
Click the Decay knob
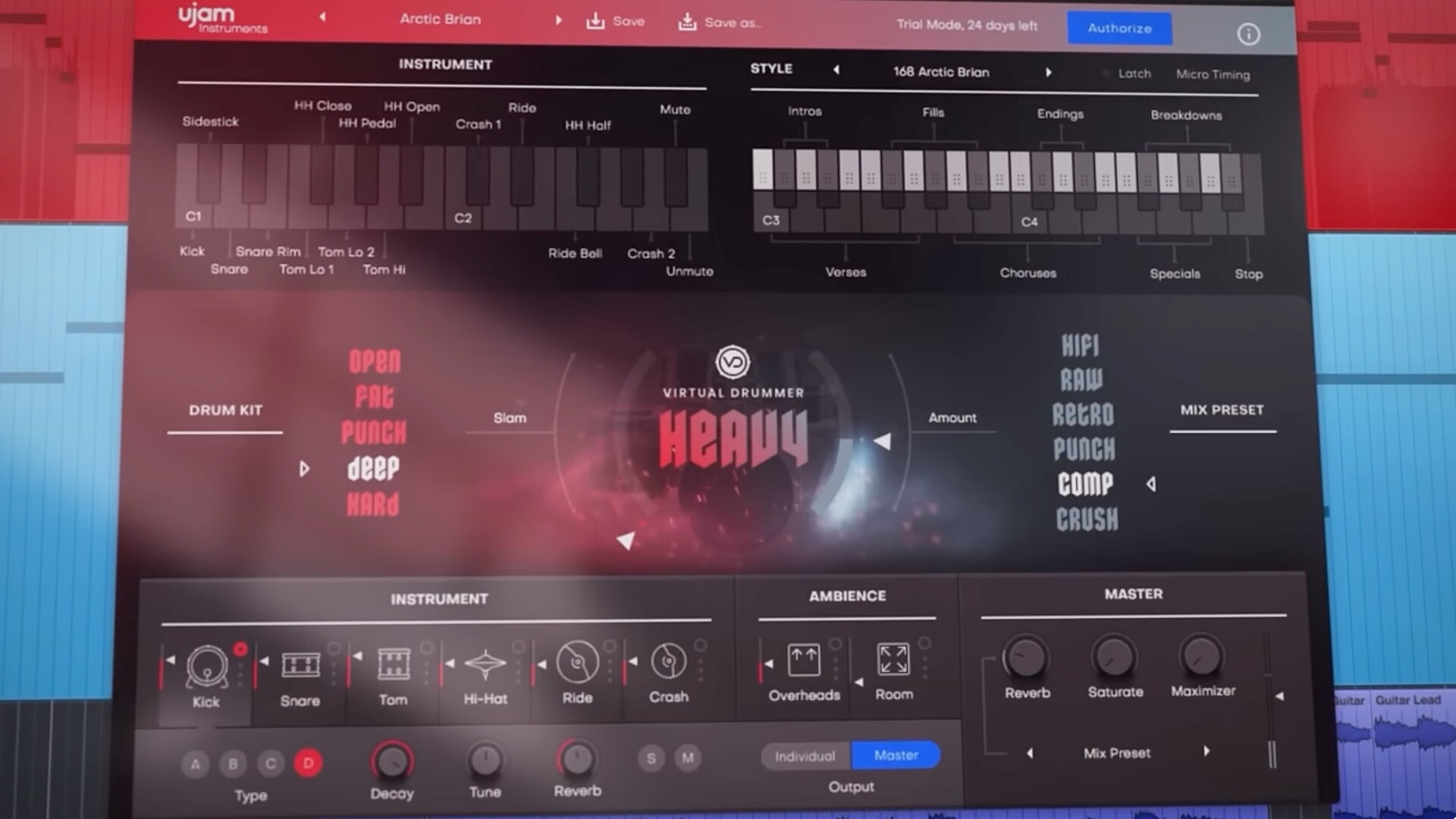391,761
